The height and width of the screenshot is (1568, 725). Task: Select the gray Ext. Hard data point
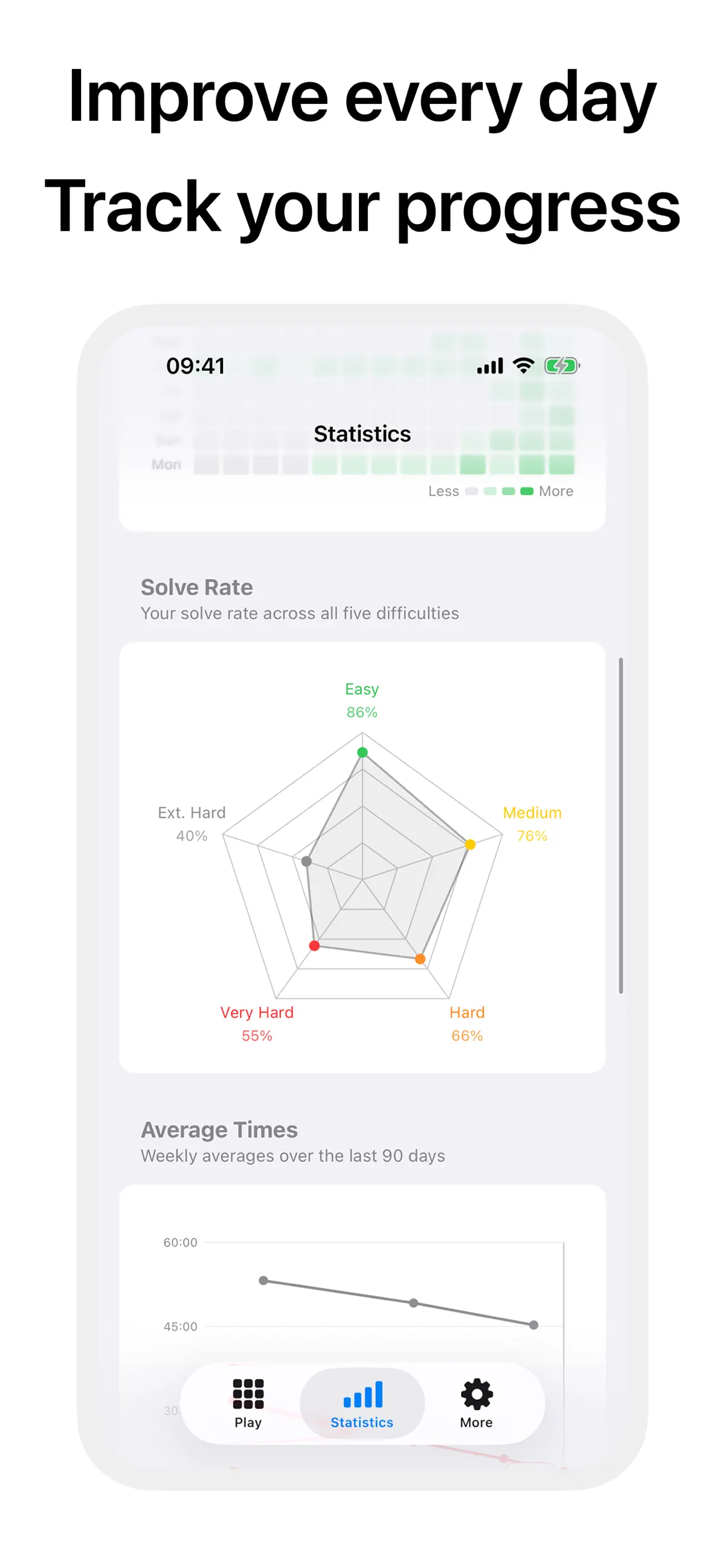(x=306, y=862)
